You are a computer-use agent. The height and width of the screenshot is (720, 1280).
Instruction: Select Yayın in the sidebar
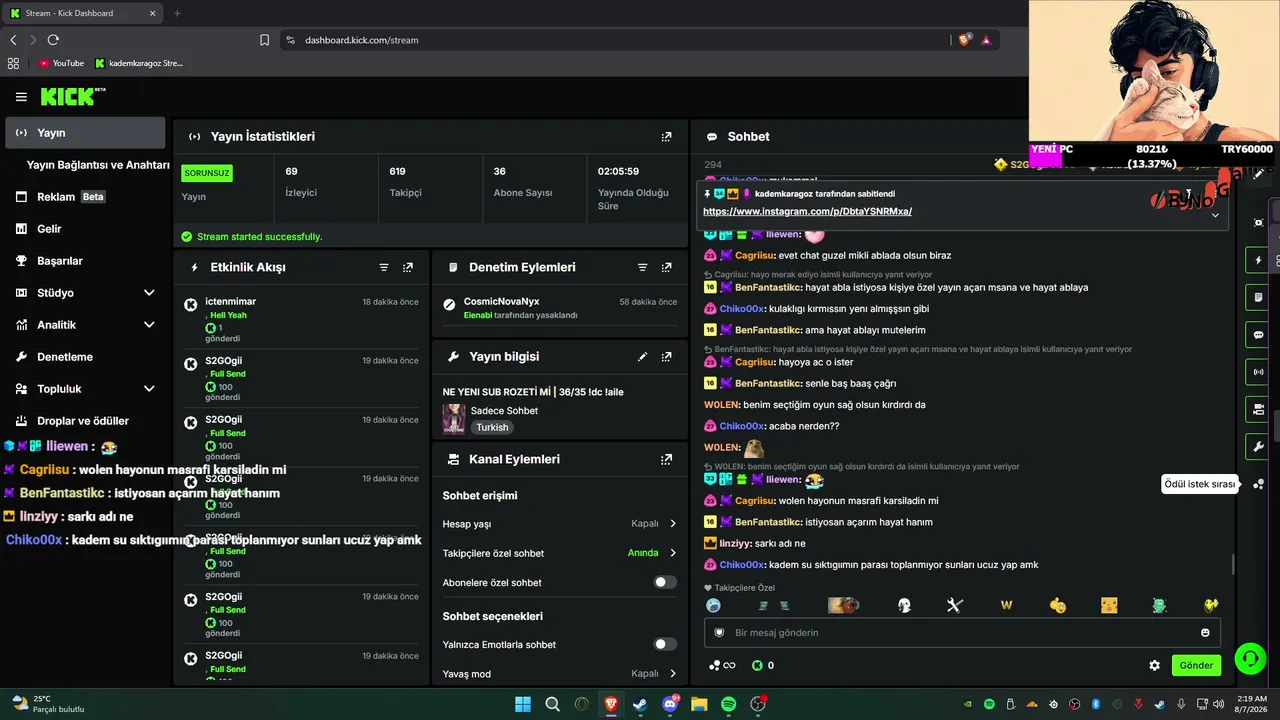click(x=85, y=133)
